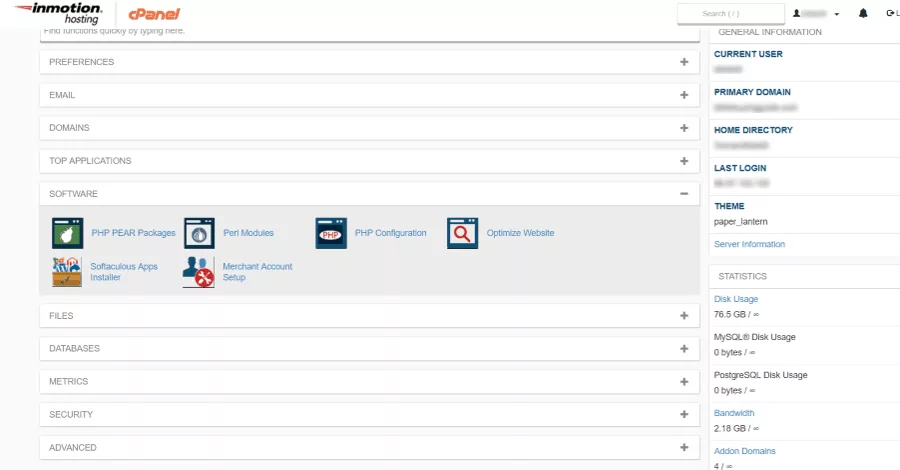Open Merchant Account Setup text link
Viewport: 900px width, 470px height.
(257, 272)
